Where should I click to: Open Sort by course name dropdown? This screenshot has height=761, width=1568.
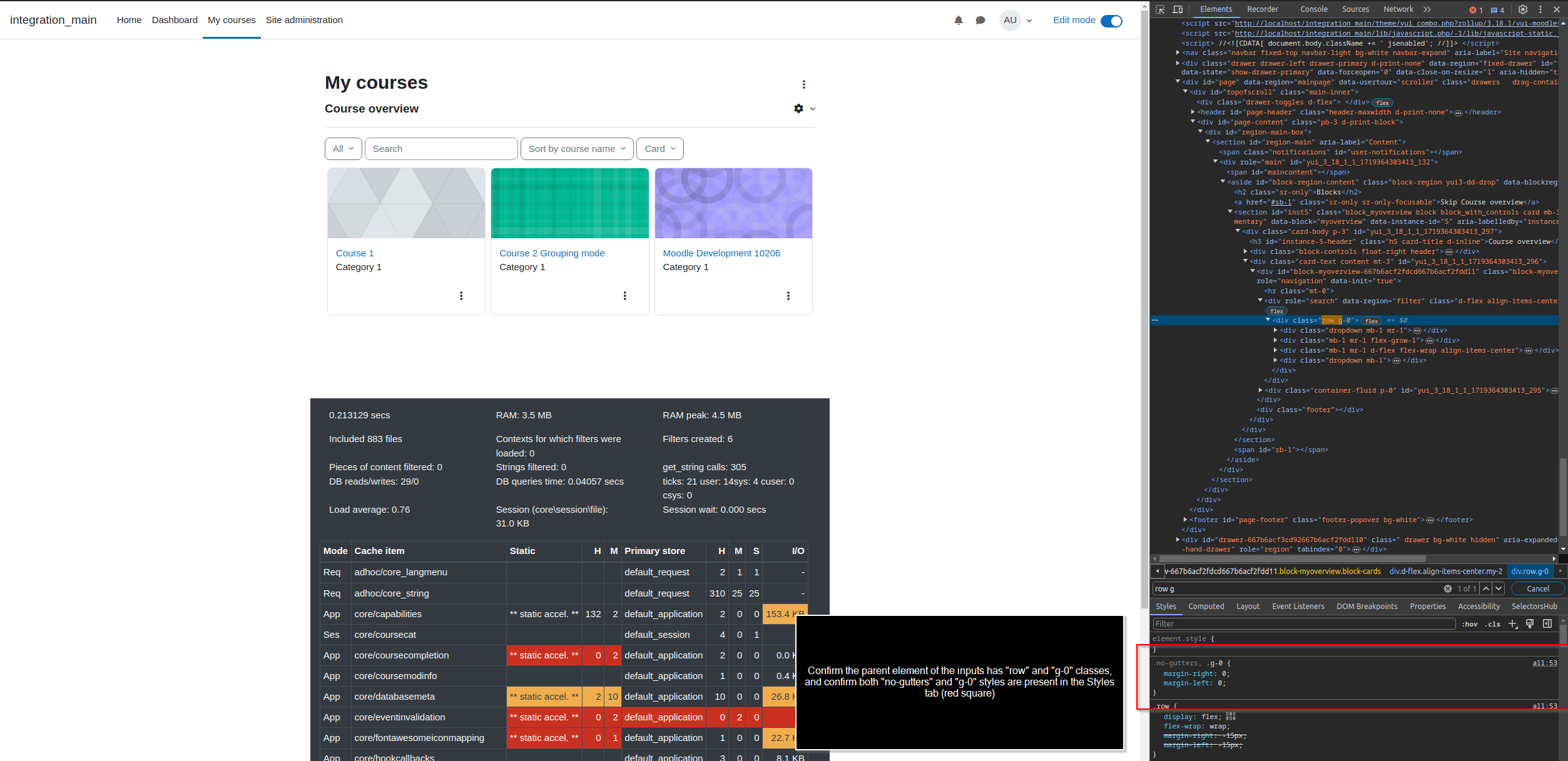click(x=577, y=149)
